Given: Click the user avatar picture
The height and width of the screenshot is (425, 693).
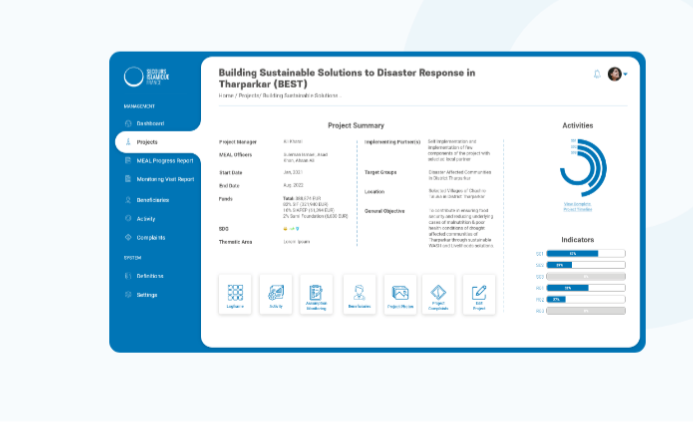Looking at the screenshot, I should pos(614,74).
